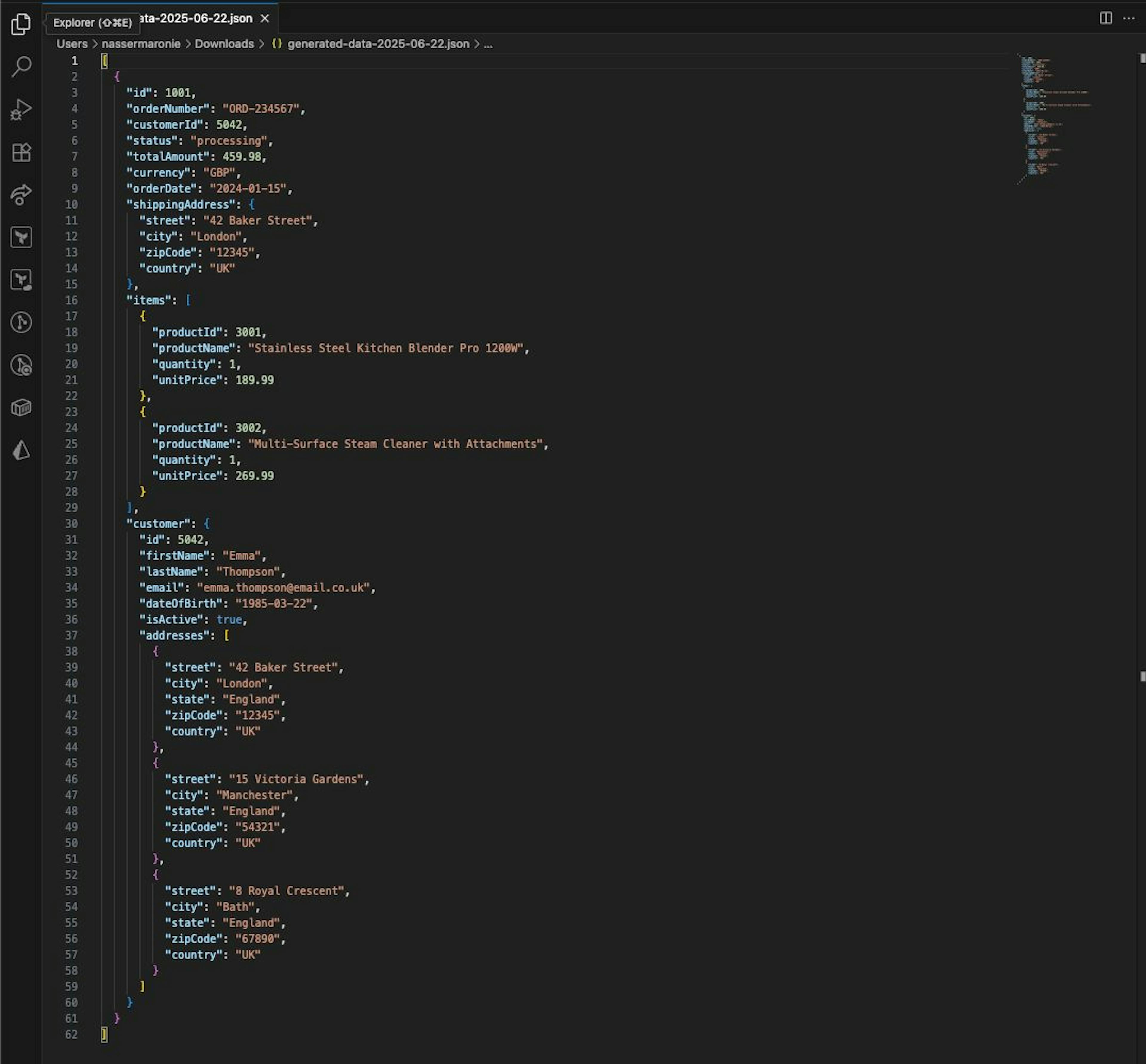
Task: Open the Prisma pyramid sidebar icon
Action: [21, 450]
